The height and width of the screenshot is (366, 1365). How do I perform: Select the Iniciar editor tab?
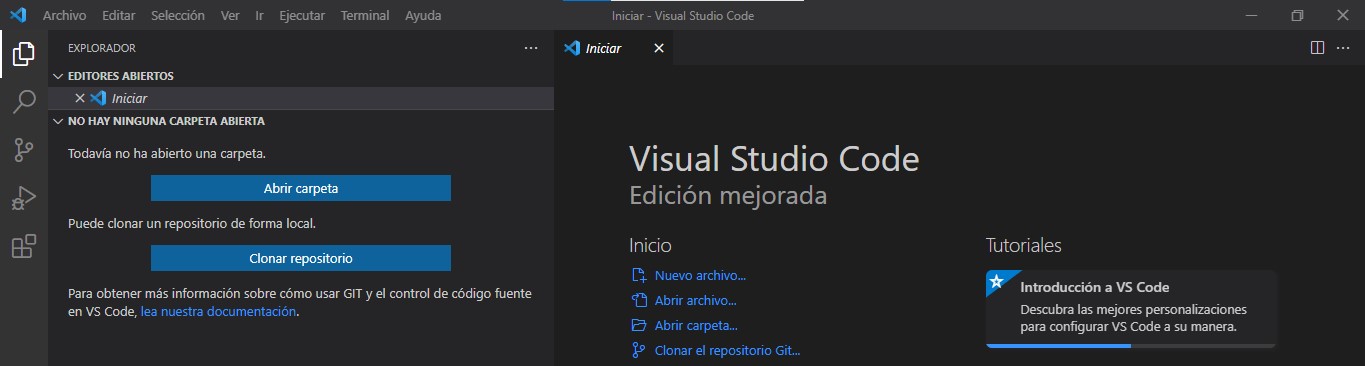[614, 48]
